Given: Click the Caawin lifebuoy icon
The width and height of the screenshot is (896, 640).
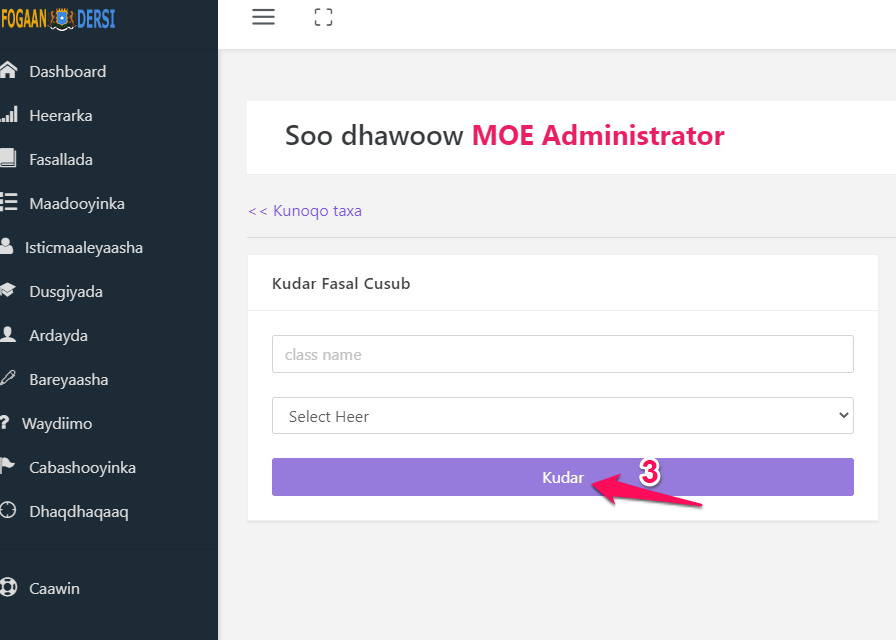Looking at the screenshot, I should [x=9, y=587].
